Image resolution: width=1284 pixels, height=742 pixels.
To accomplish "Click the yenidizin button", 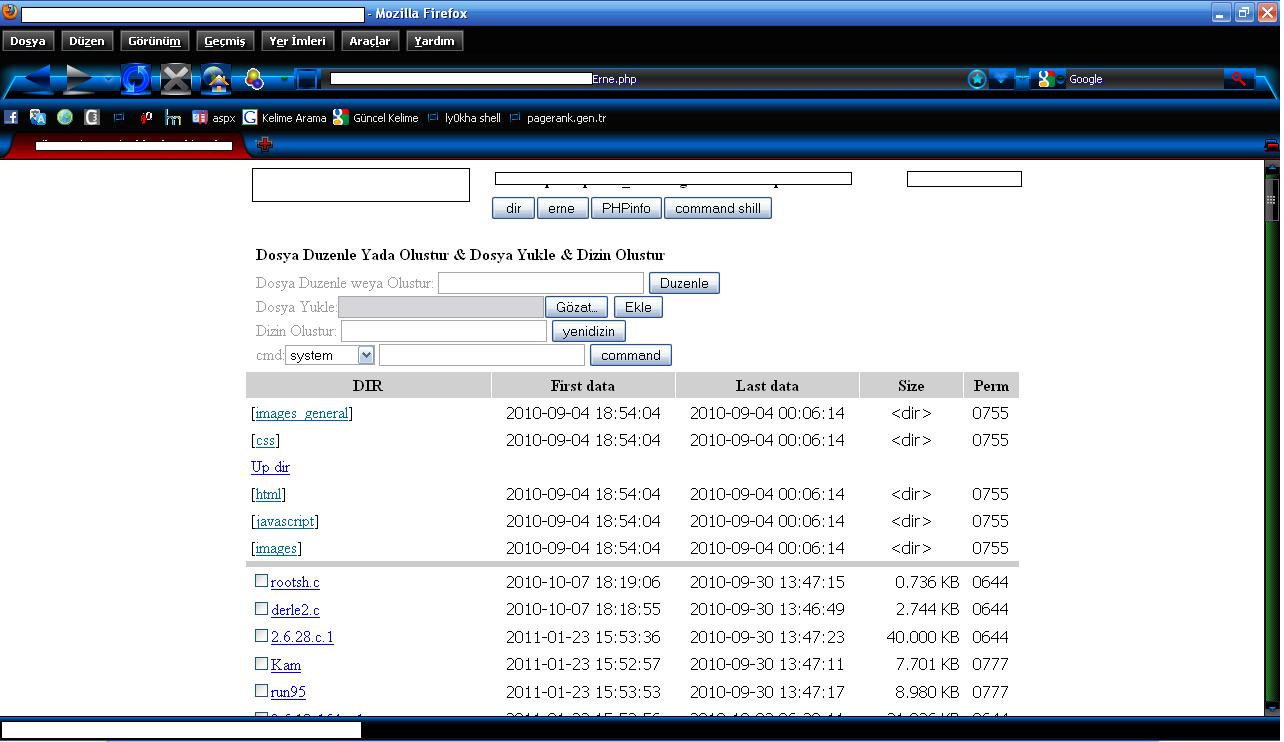I will click(589, 331).
